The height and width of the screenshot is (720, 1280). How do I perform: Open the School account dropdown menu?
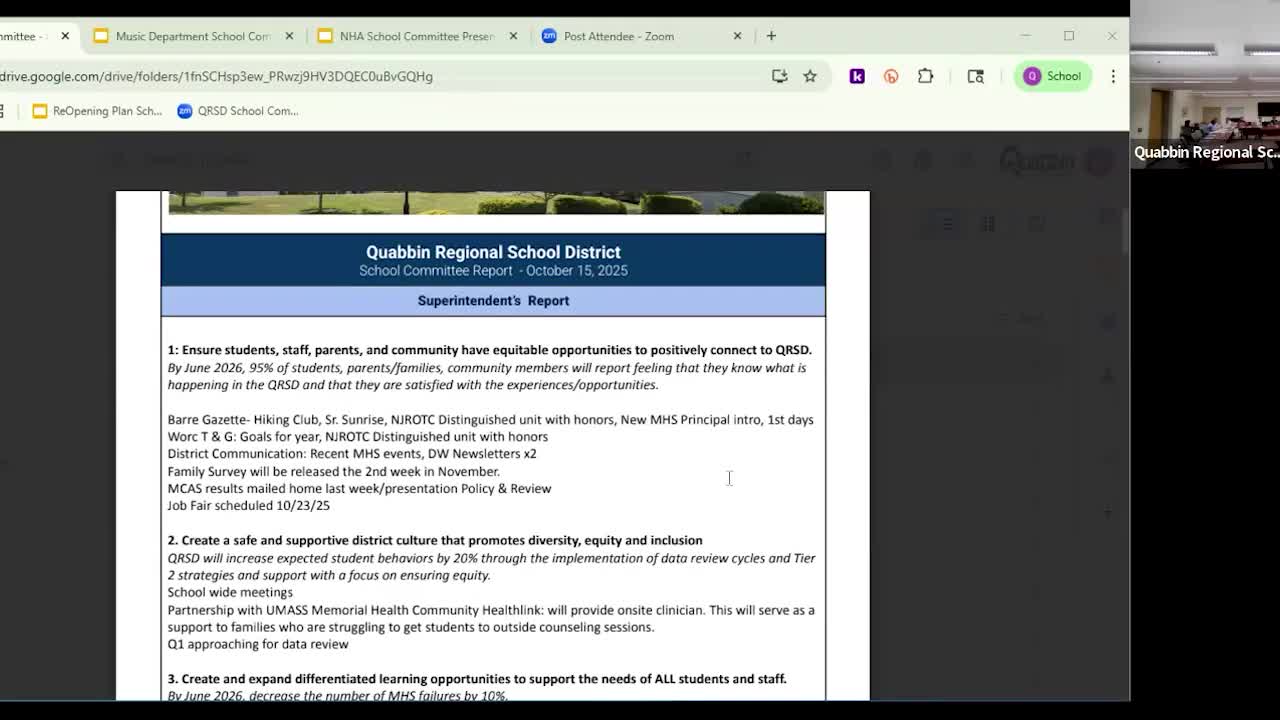(x=1053, y=76)
